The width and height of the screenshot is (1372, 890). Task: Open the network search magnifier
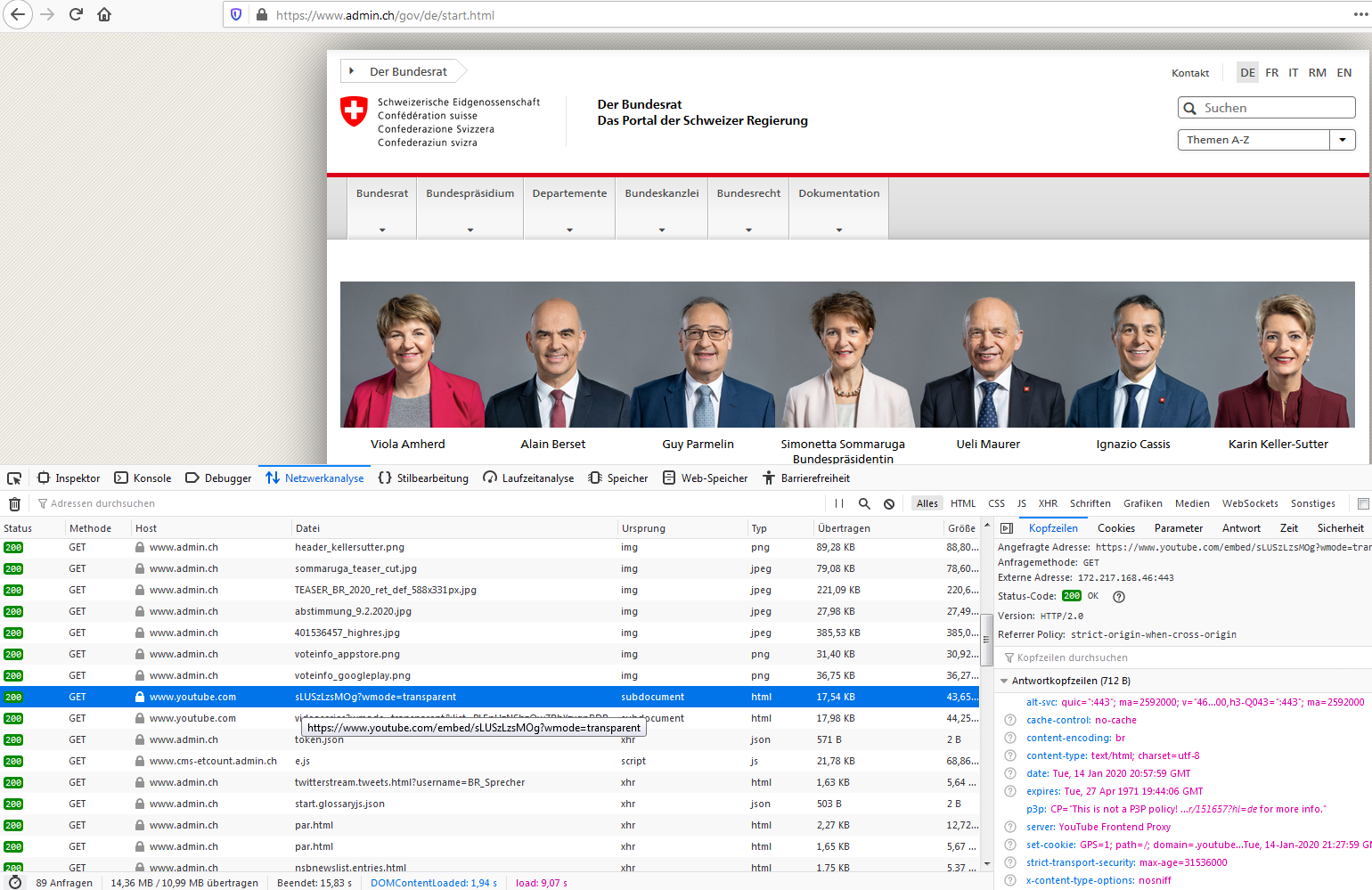864,504
